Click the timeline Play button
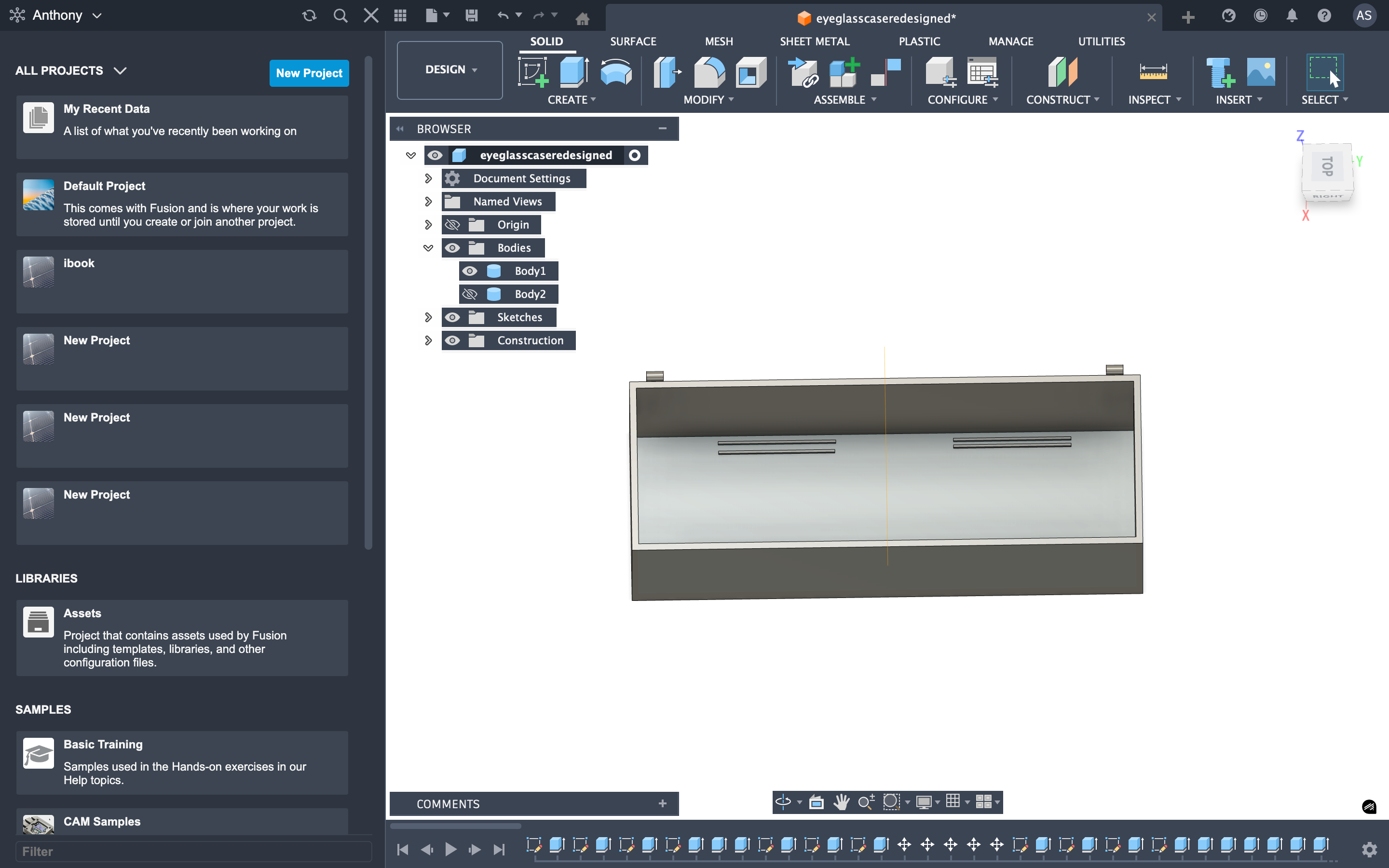Viewport: 1389px width, 868px height. [x=450, y=849]
